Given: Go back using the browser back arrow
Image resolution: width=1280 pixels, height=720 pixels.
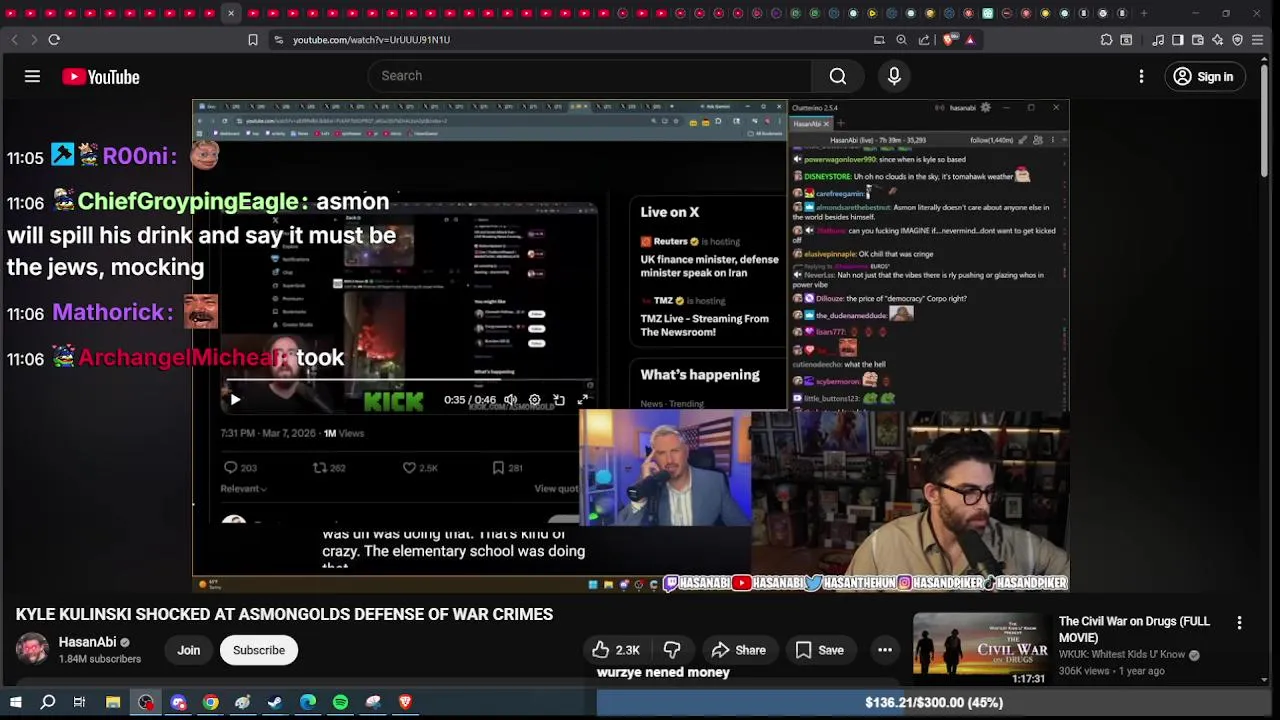Looking at the screenshot, I should coord(14,40).
